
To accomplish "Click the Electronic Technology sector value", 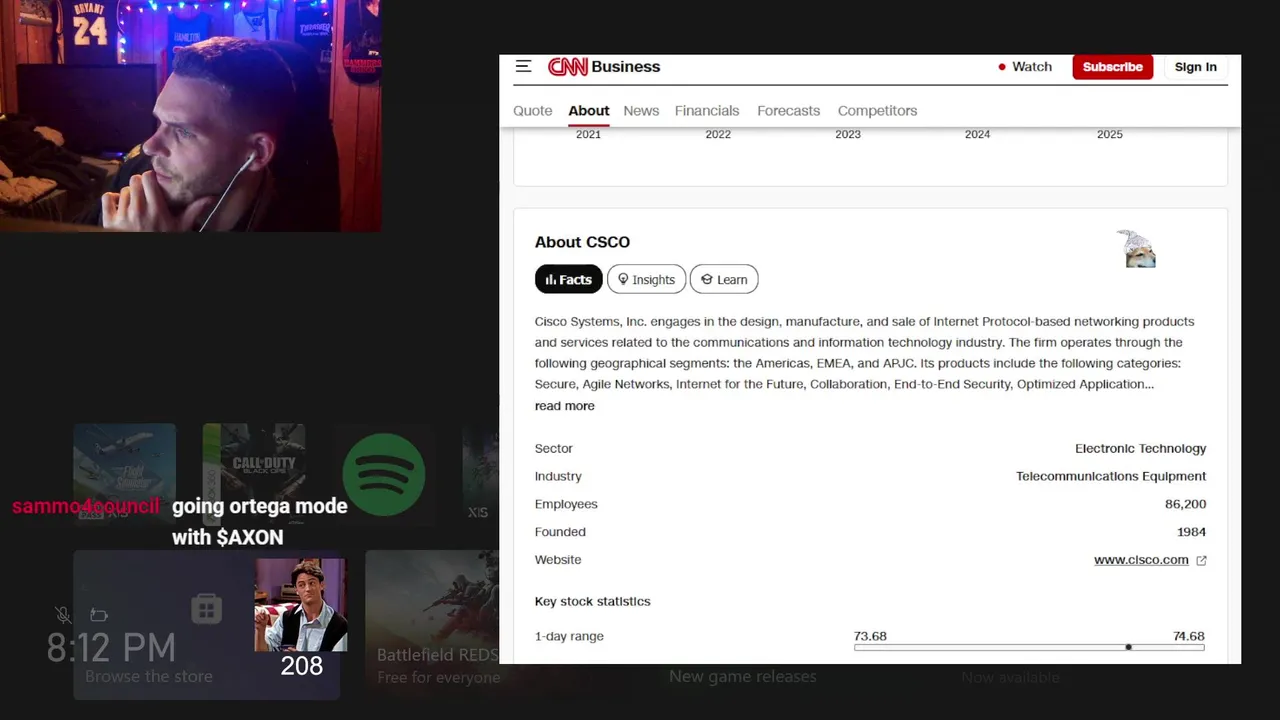I will tap(1140, 449).
